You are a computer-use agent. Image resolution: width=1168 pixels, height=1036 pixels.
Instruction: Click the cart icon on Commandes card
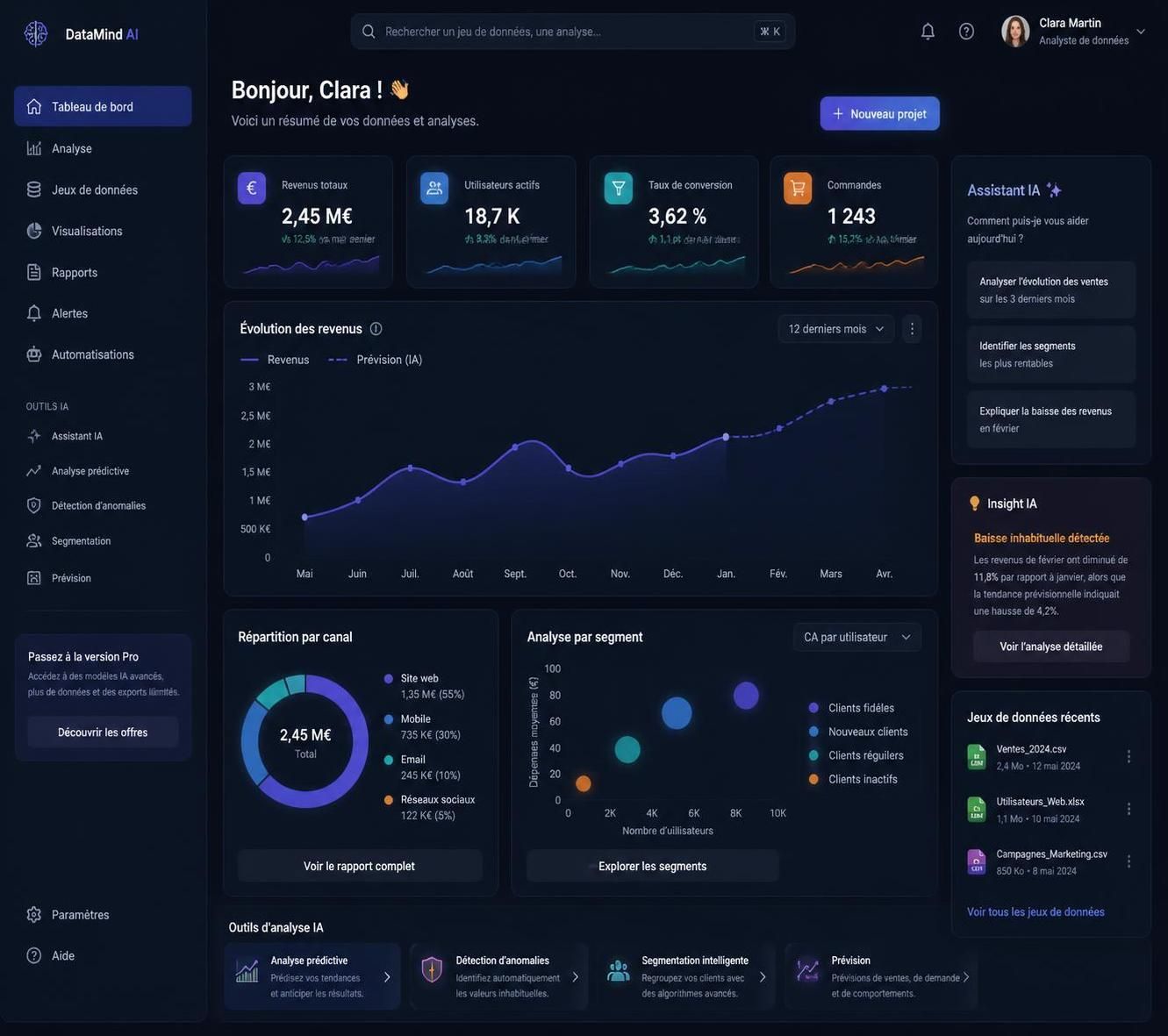click(x=798, y=188)
